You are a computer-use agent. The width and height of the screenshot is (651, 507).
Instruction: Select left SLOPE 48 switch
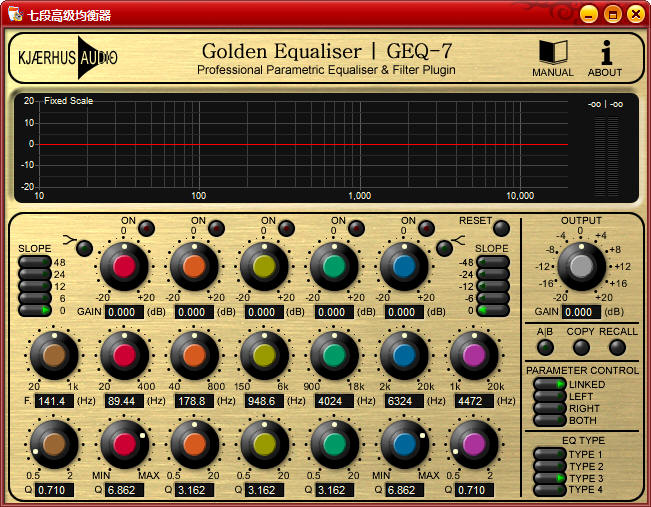pyautogui.click(x=35, y=262)
